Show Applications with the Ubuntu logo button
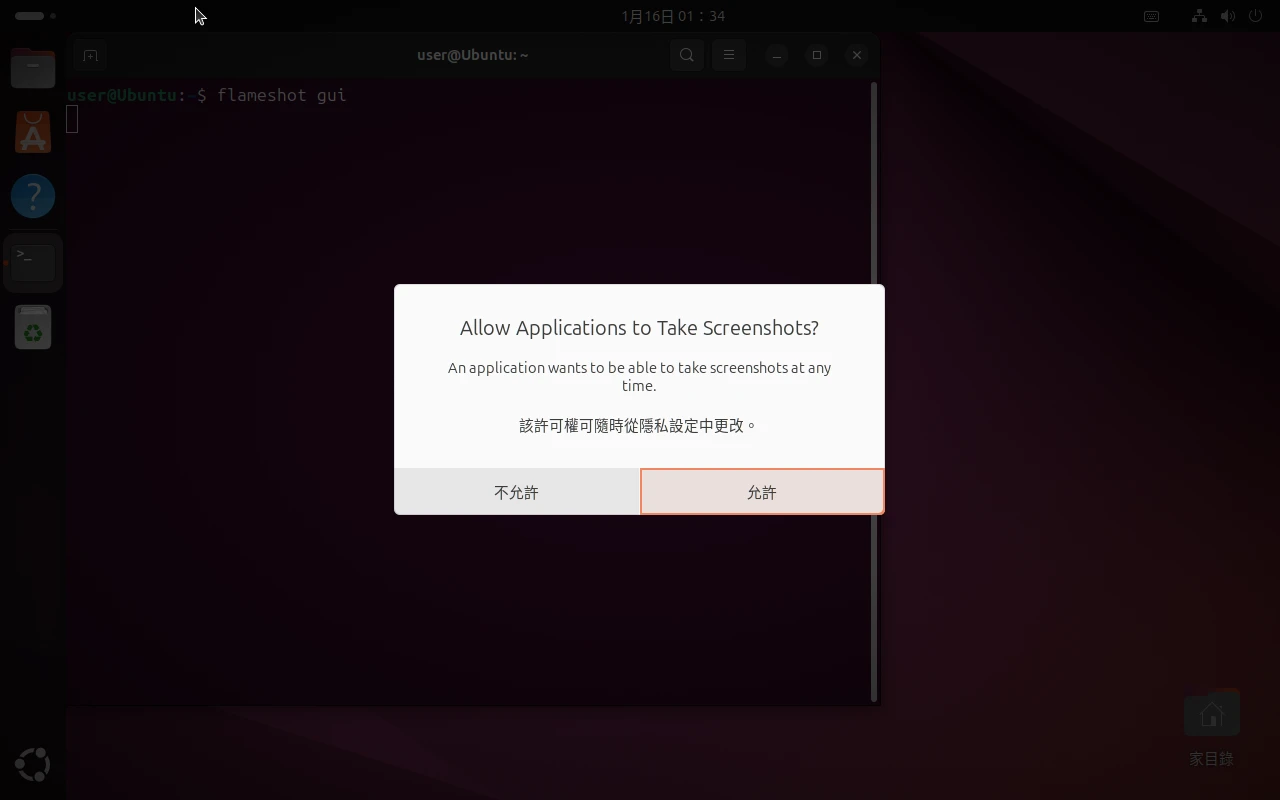The width and height of the screenshot is (1280, 800). coord(33,765)
